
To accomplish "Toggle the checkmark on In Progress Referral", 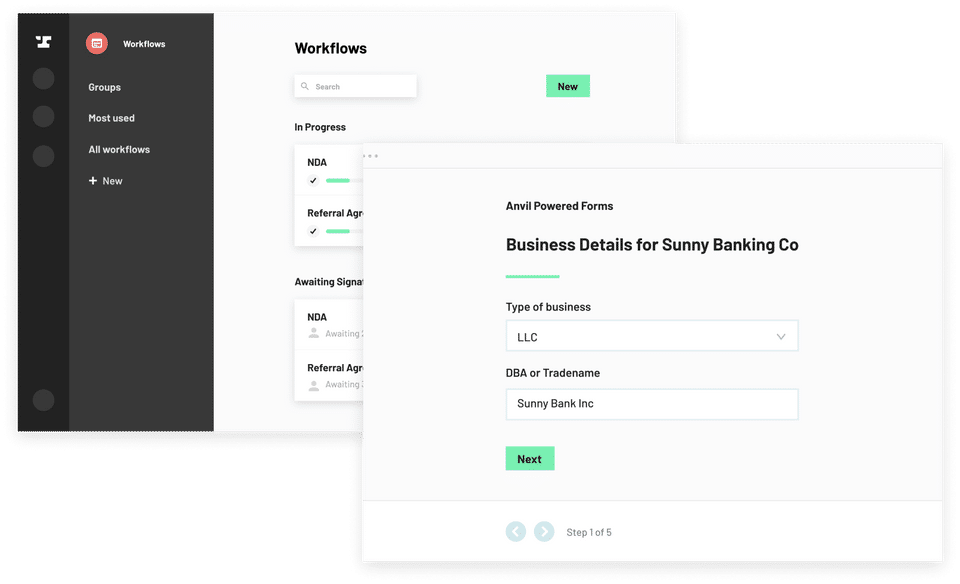I will (313, 231).
